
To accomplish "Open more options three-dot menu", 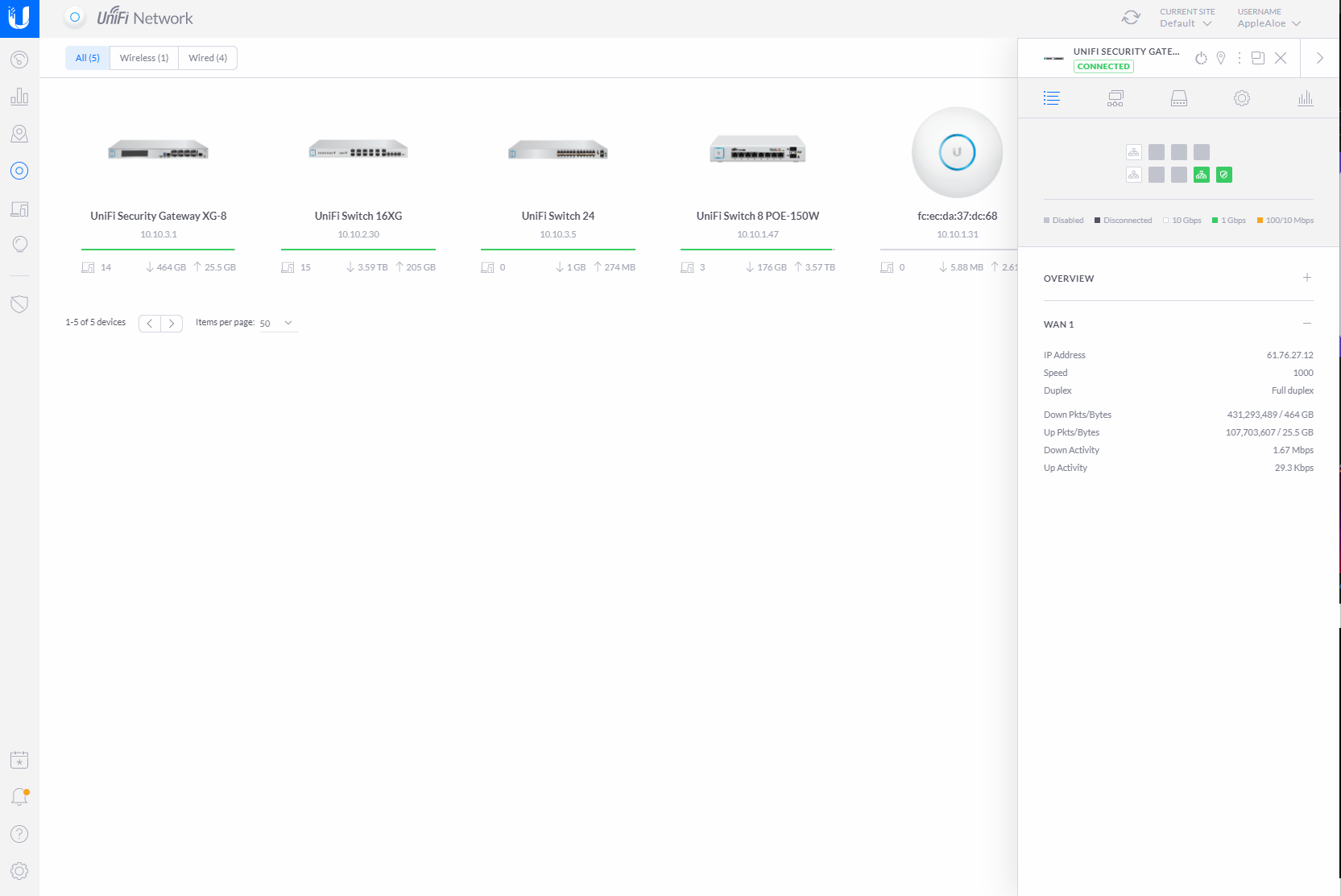I will point(1240,58).
